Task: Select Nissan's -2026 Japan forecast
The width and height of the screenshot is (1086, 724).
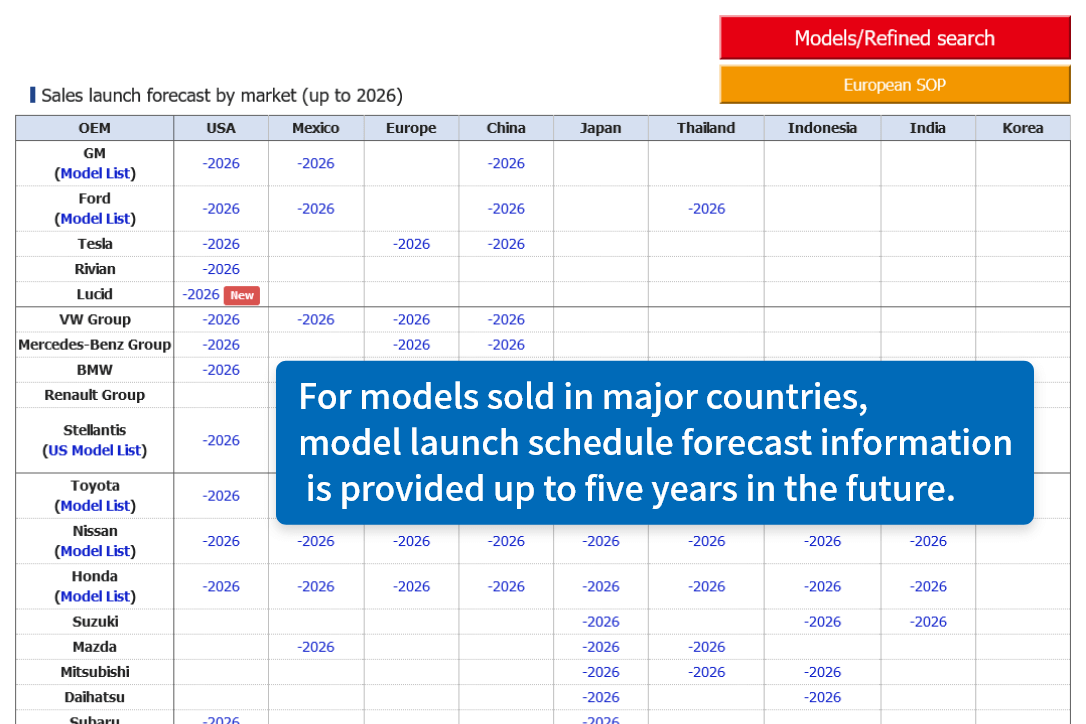Action: (601, 541)
